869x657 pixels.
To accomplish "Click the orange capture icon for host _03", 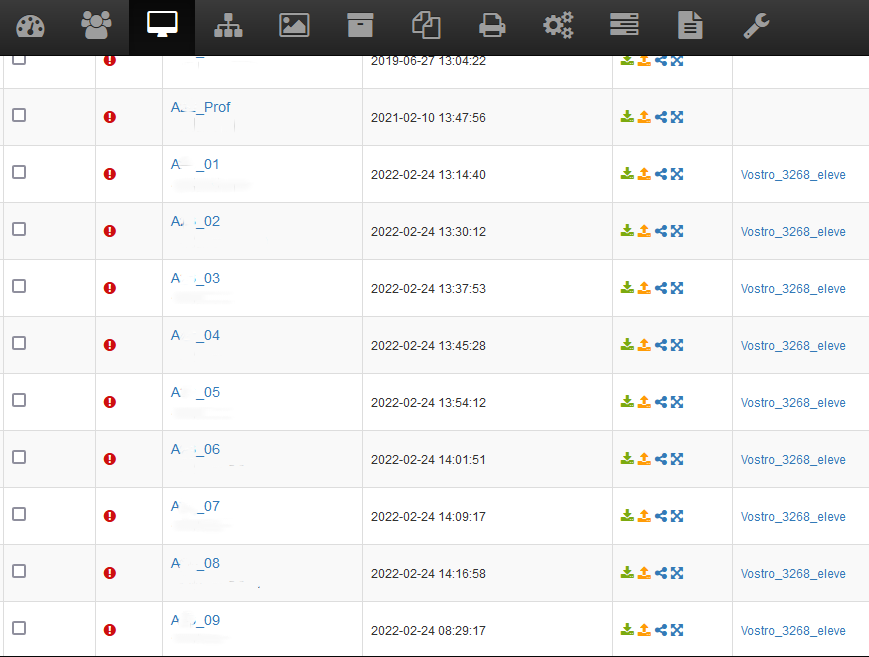I will 644,288.
